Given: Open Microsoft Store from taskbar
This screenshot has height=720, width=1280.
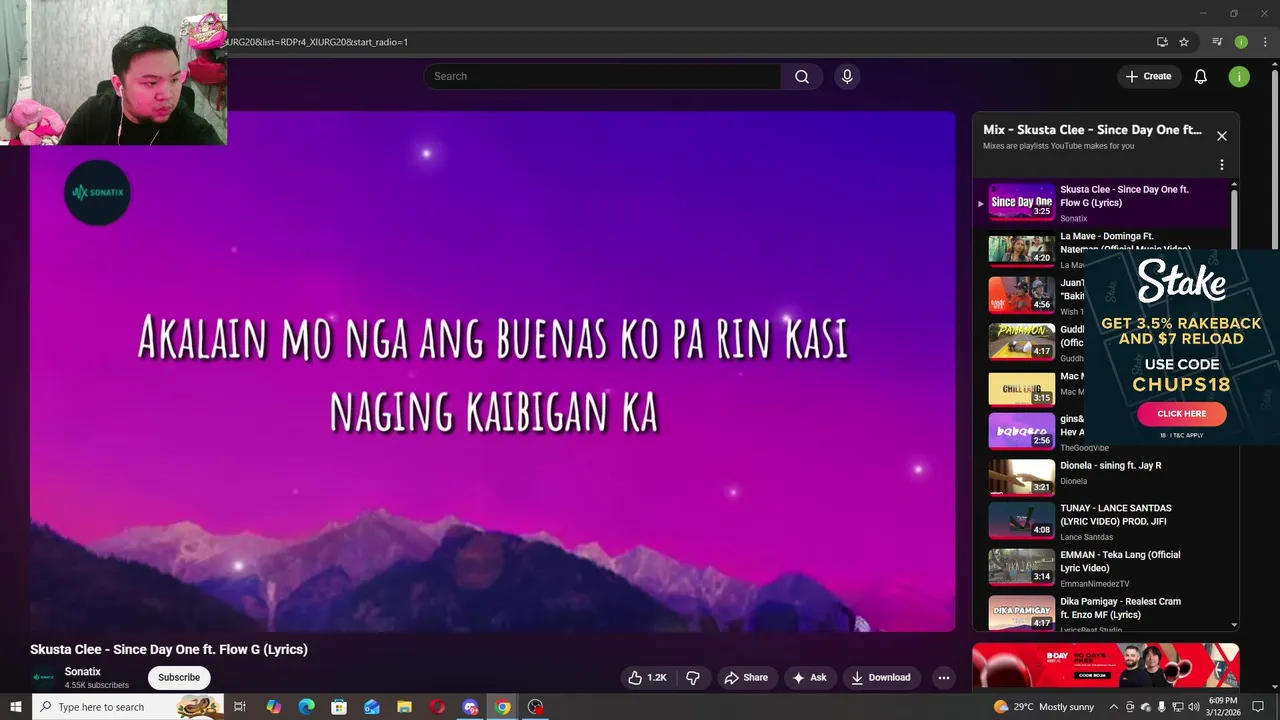Looking at the screenshot, I should [x=339, y=707].
